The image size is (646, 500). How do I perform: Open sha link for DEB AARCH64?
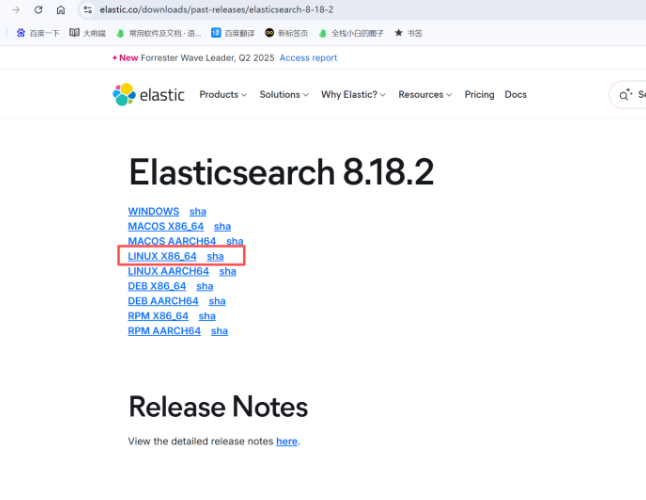pos(217,301)
